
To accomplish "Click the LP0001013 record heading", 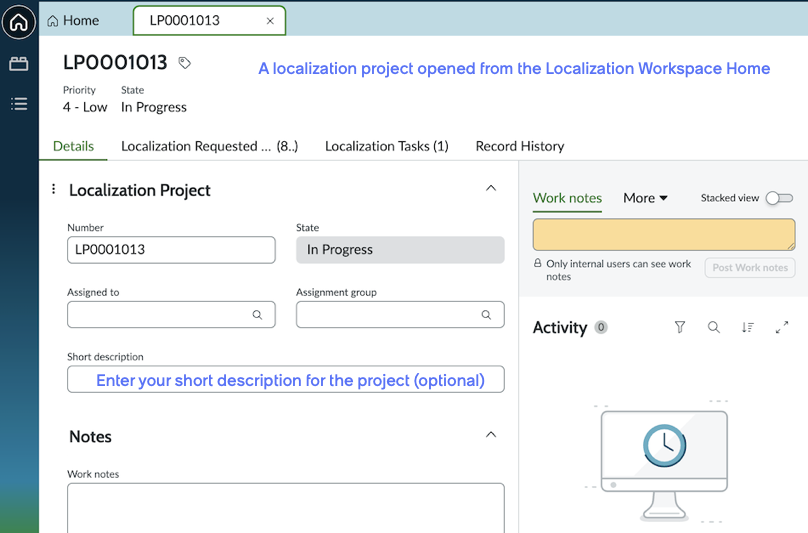I will point(115,63).
